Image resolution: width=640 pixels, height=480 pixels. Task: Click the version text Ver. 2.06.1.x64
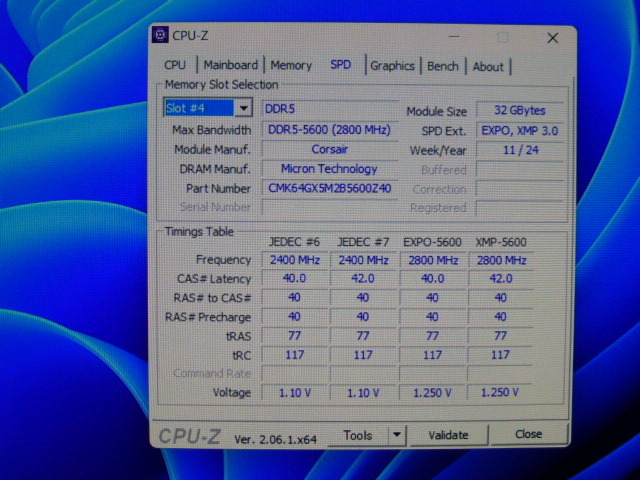pyautogui.click(x=276, y=440)
